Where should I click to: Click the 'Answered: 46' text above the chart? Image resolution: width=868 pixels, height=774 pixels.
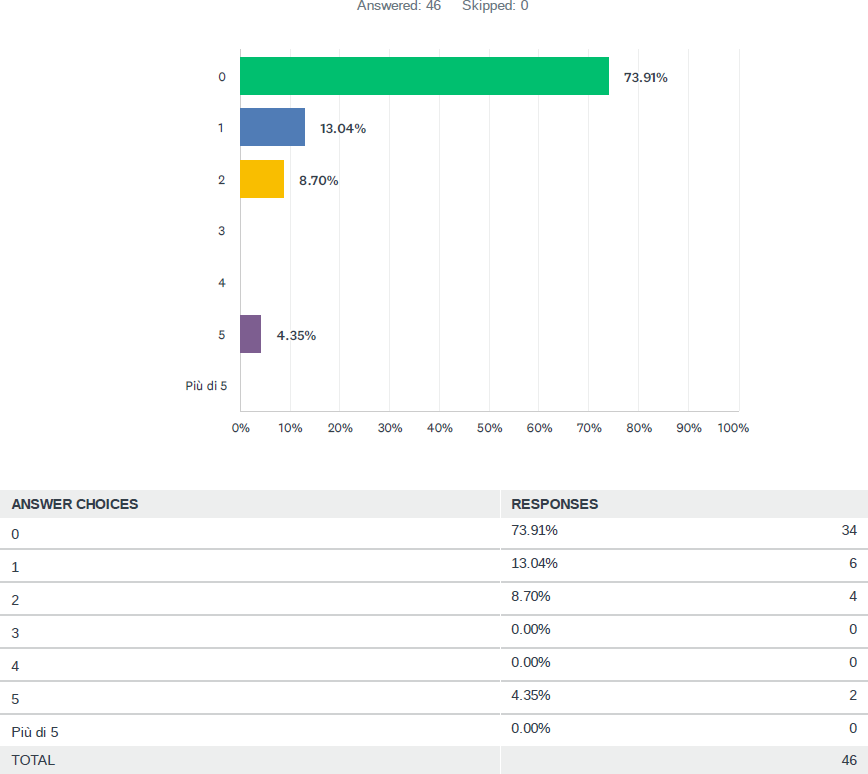(x=399, y=6)
